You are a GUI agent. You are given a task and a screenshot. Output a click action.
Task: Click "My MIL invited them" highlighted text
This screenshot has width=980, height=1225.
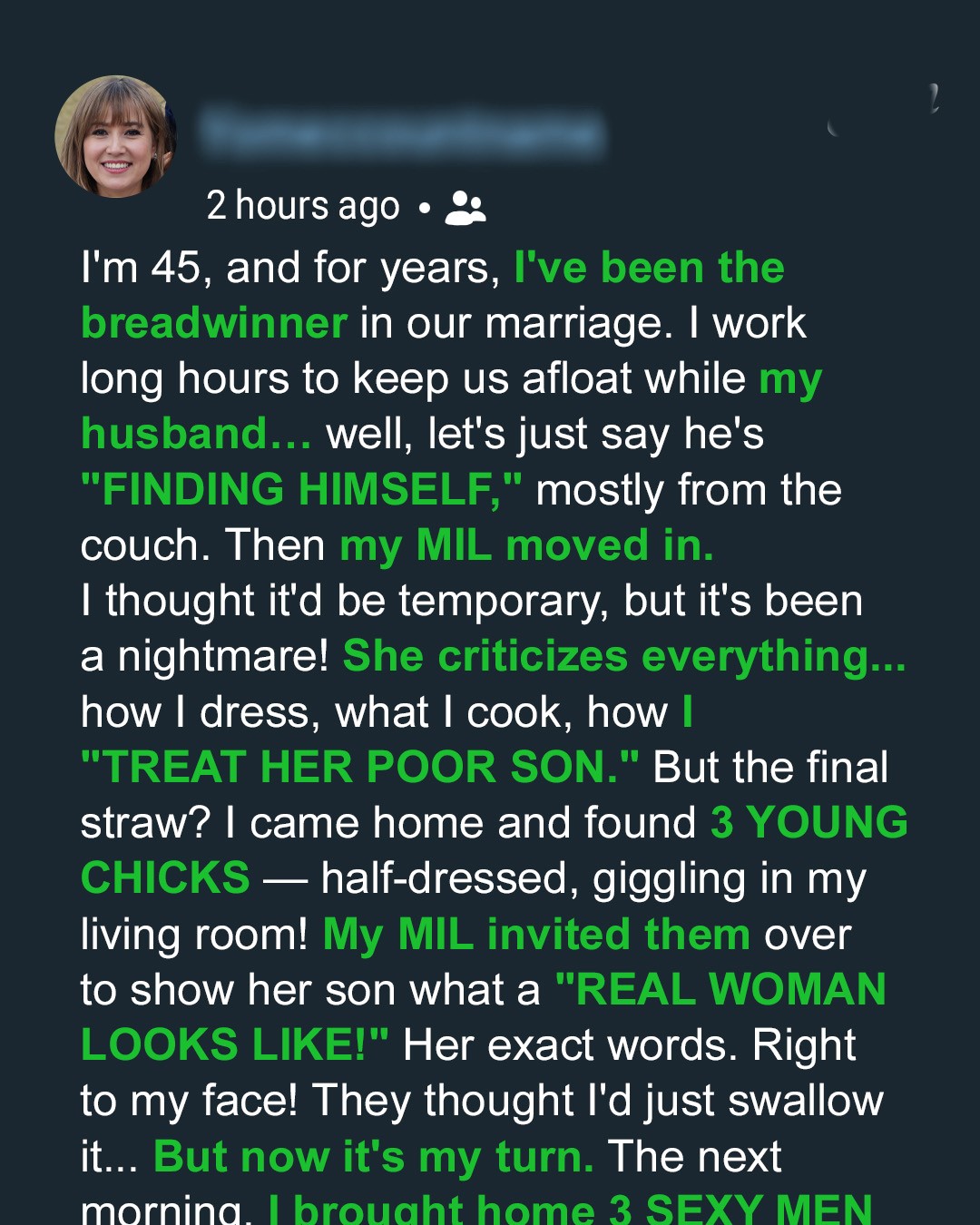(x=536, y=935)
